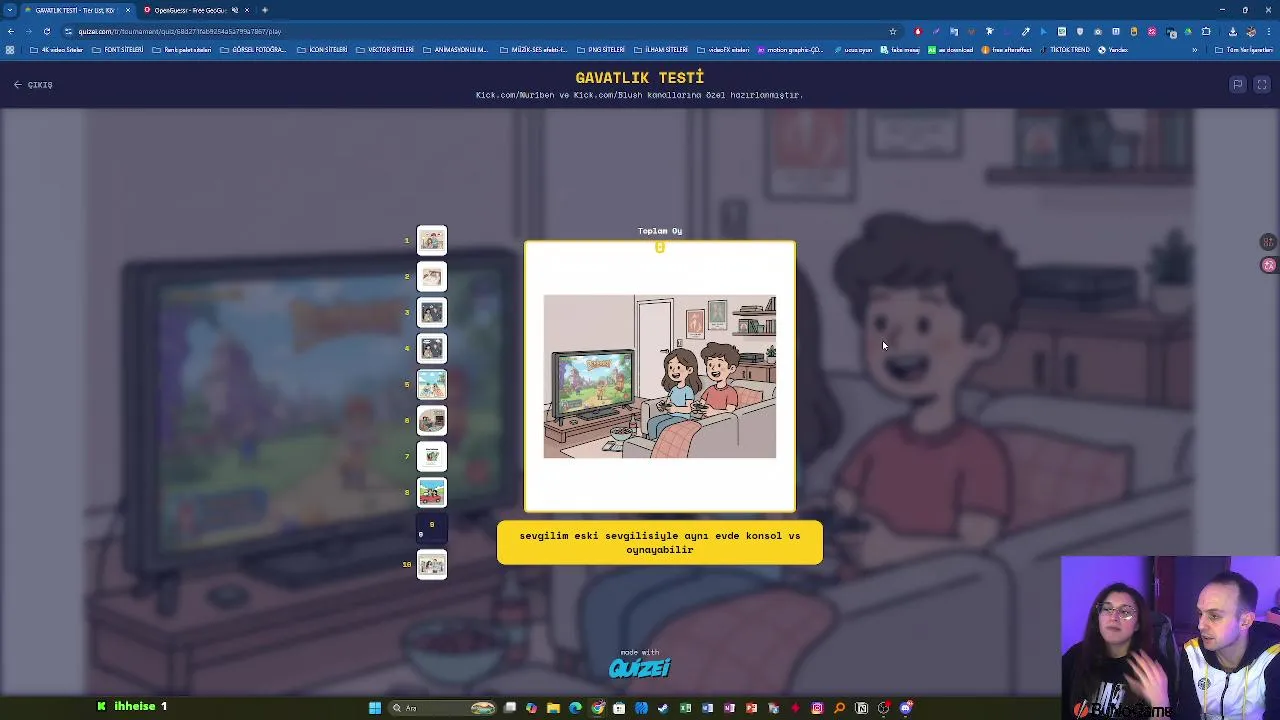Open Chrome from the taskbar
Screen dimensions: 1280x720
tap(598, 708)
